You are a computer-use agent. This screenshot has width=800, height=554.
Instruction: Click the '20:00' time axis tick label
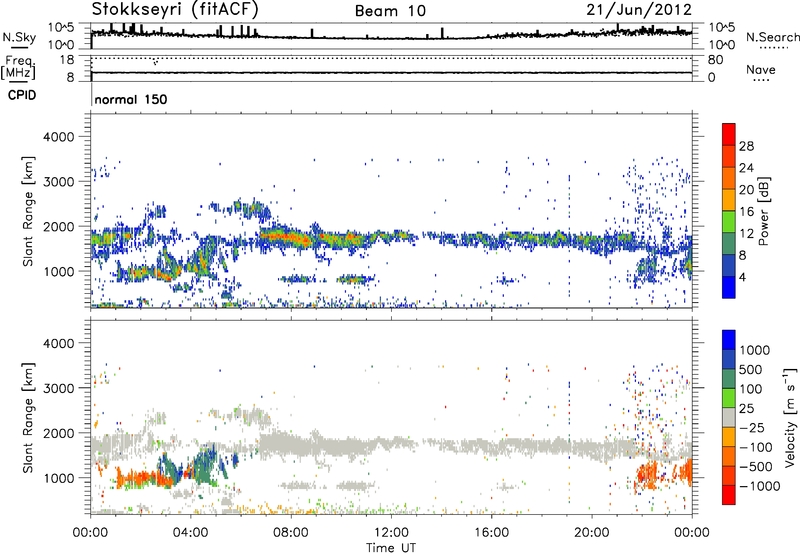592,533
